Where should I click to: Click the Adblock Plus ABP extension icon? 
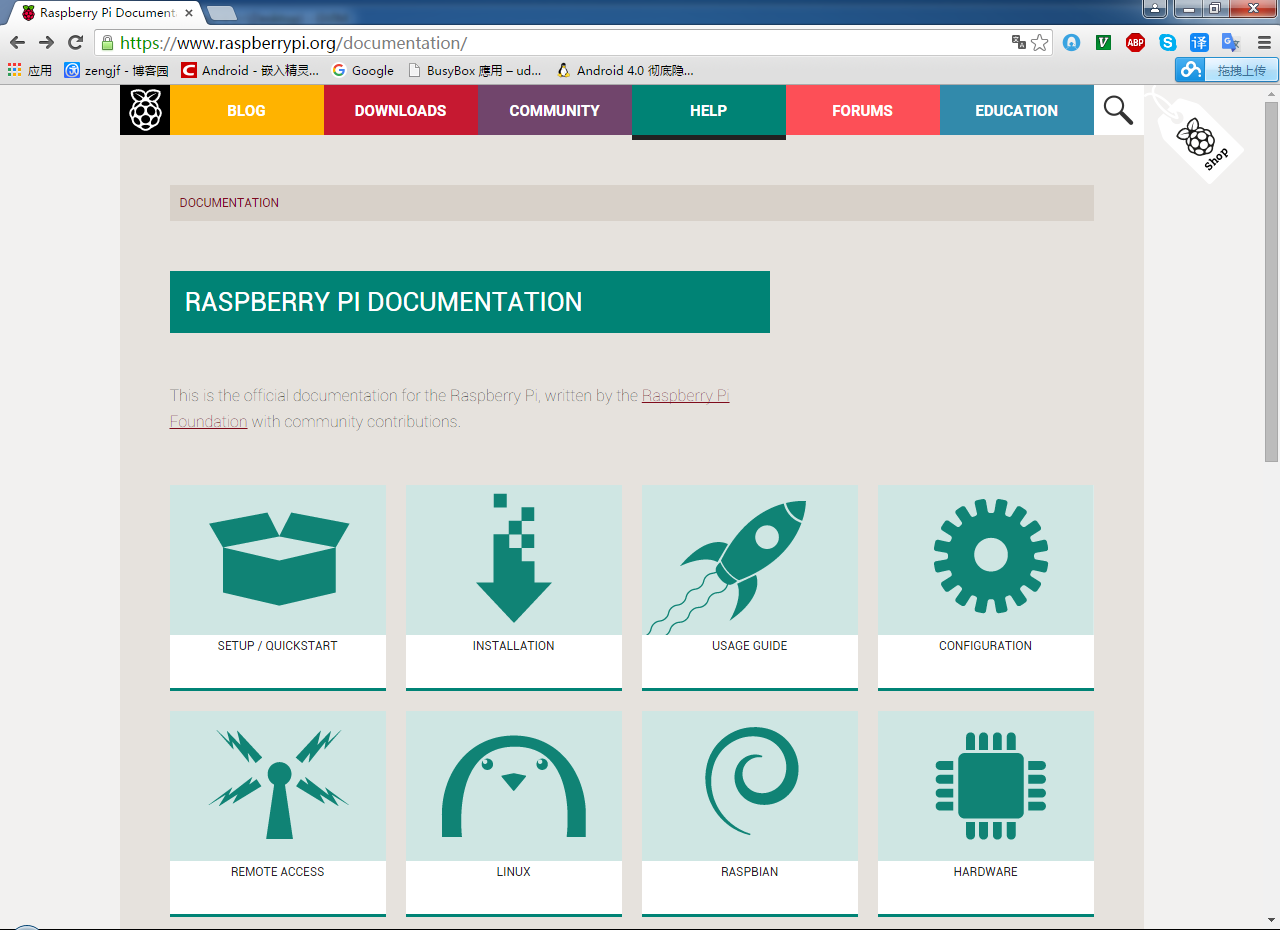1135,42
